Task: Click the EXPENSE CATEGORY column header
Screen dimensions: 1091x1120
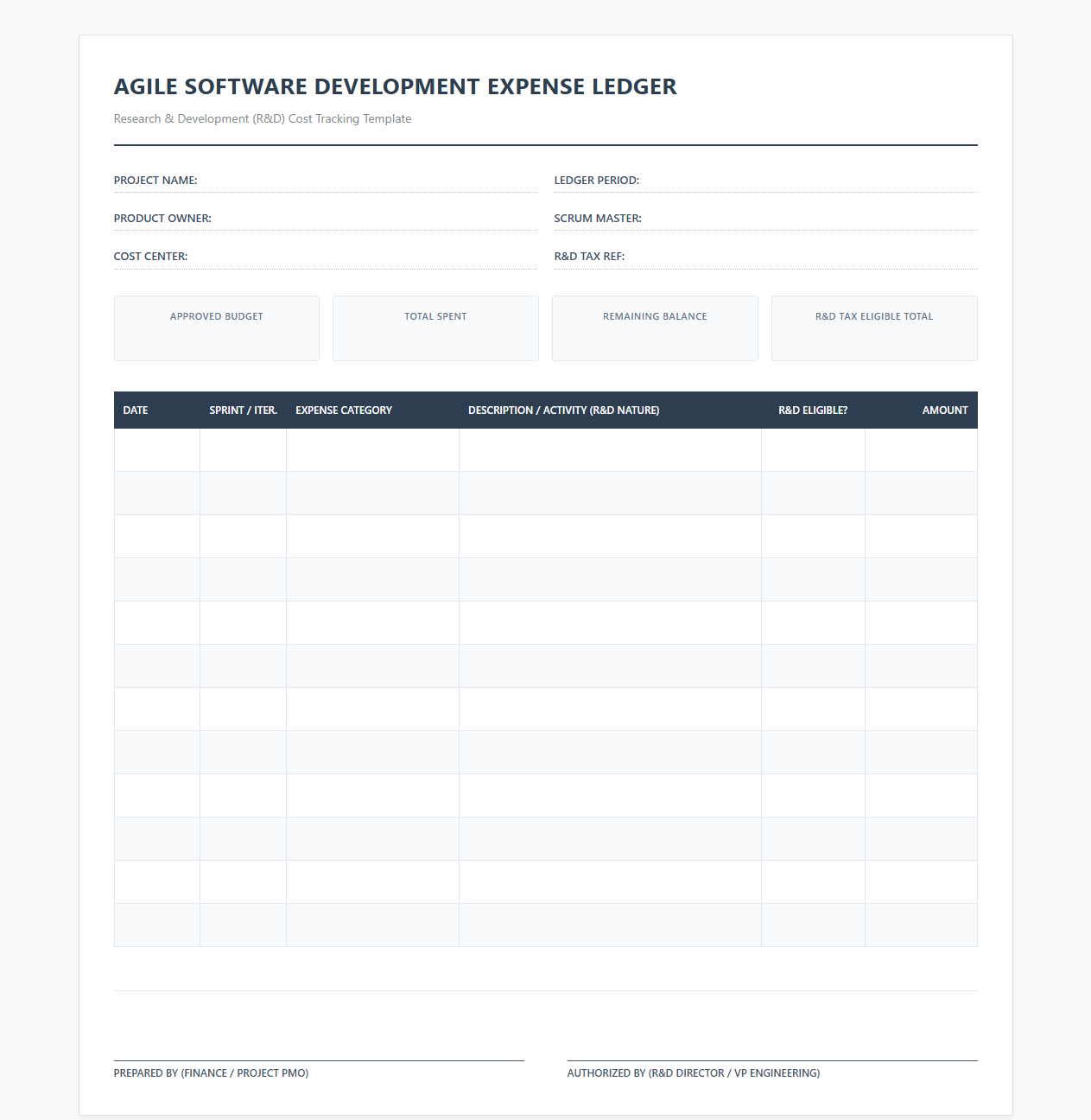Action: [373, 410]
